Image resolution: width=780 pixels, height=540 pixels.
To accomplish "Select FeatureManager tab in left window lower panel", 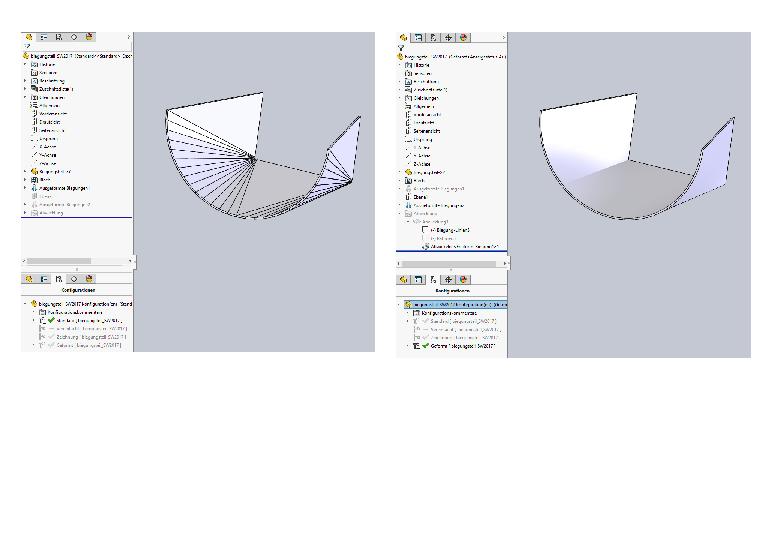I will pos(29,279).
